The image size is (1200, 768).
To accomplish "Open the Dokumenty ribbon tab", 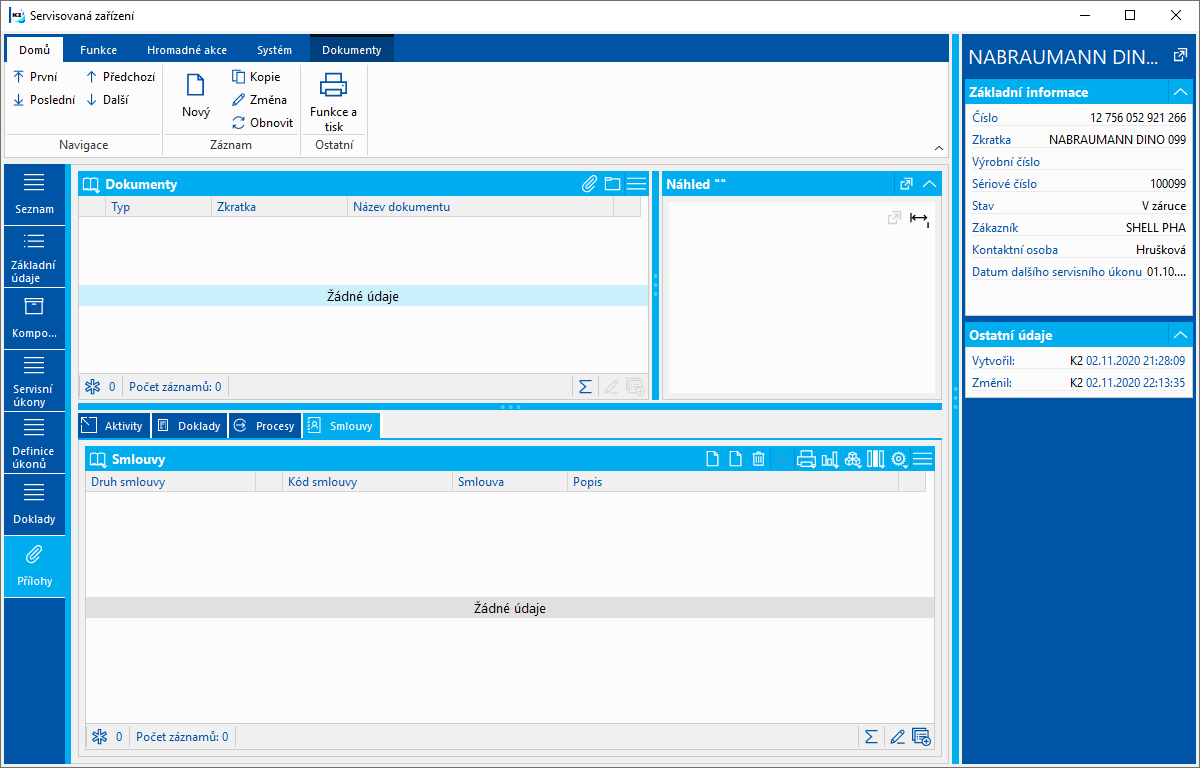I will pyautogui.click(x=352, y=50).
